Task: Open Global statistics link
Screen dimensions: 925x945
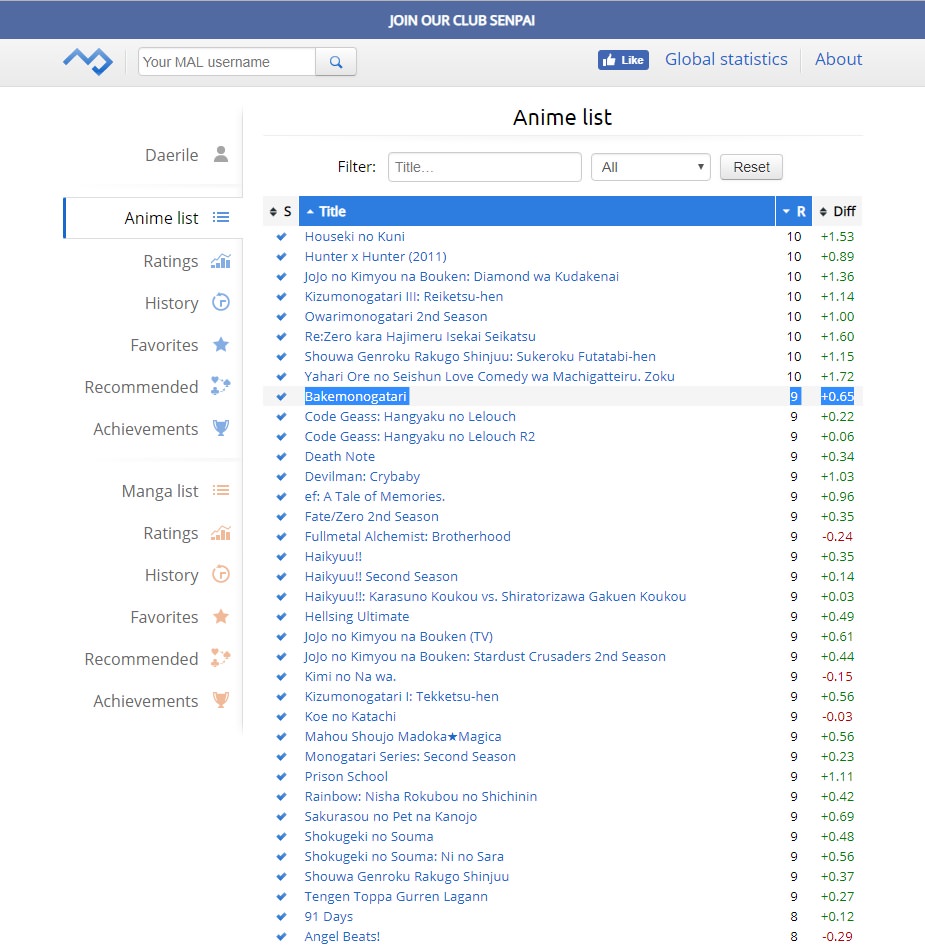Action: (726, 59)
